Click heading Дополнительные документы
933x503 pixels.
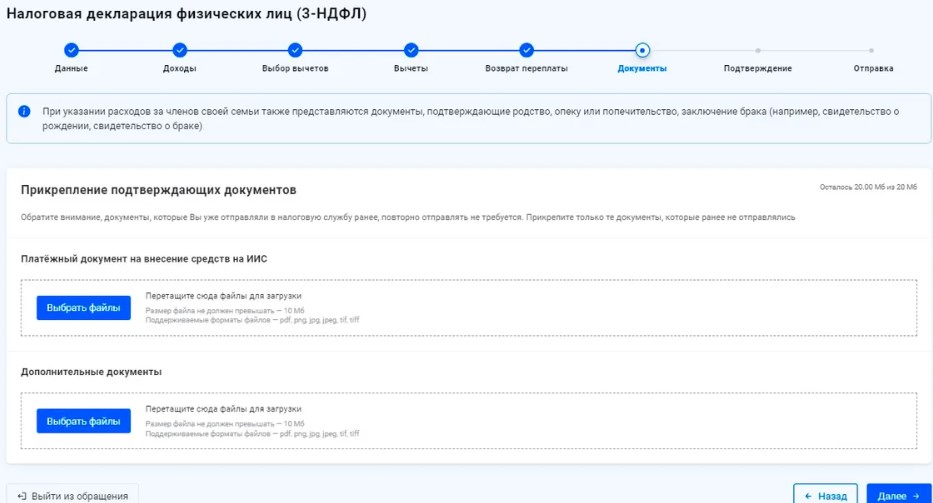pos(91,372)
